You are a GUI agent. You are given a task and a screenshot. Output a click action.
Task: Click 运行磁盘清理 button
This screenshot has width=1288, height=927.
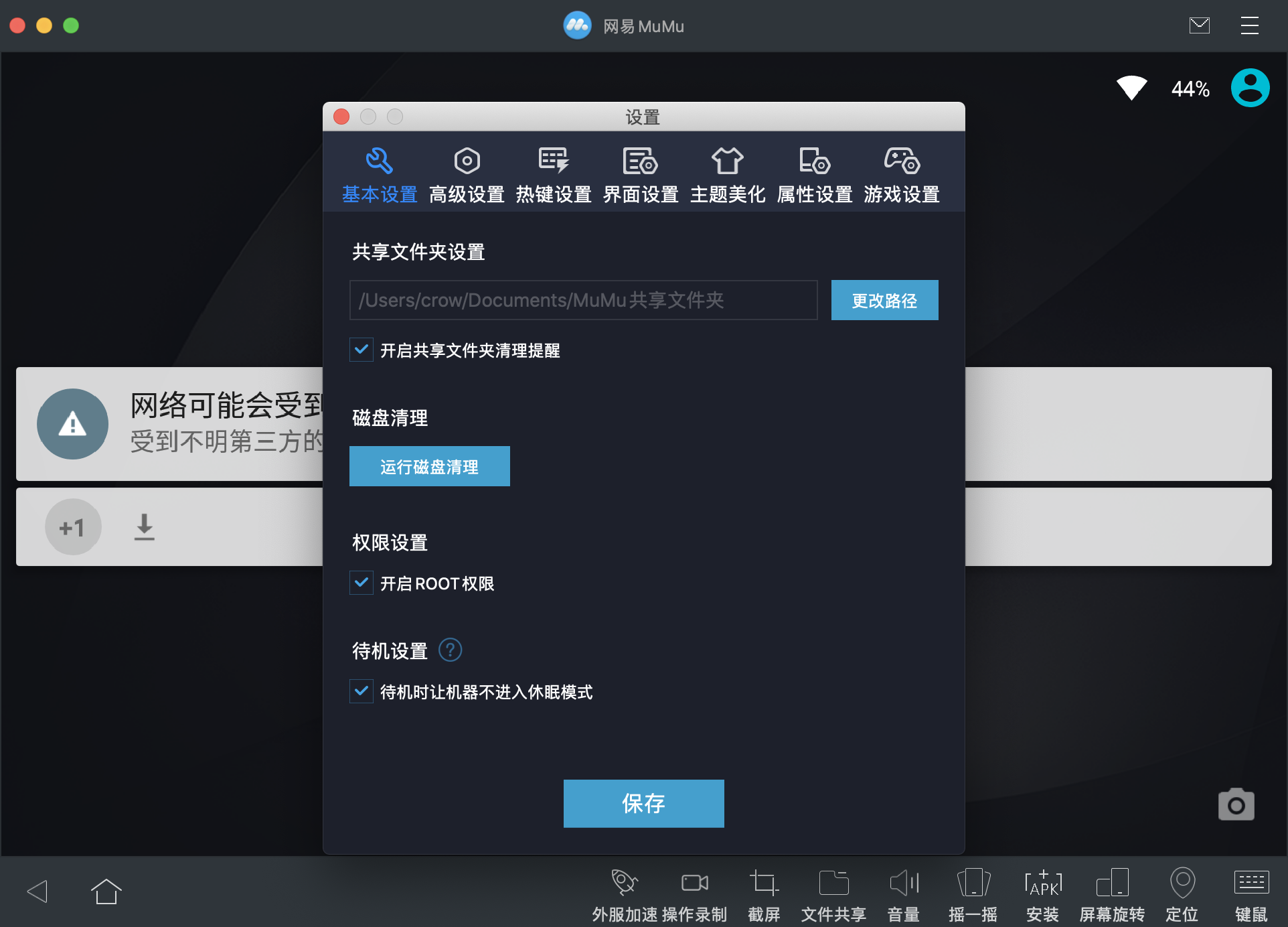coord(429,466)
